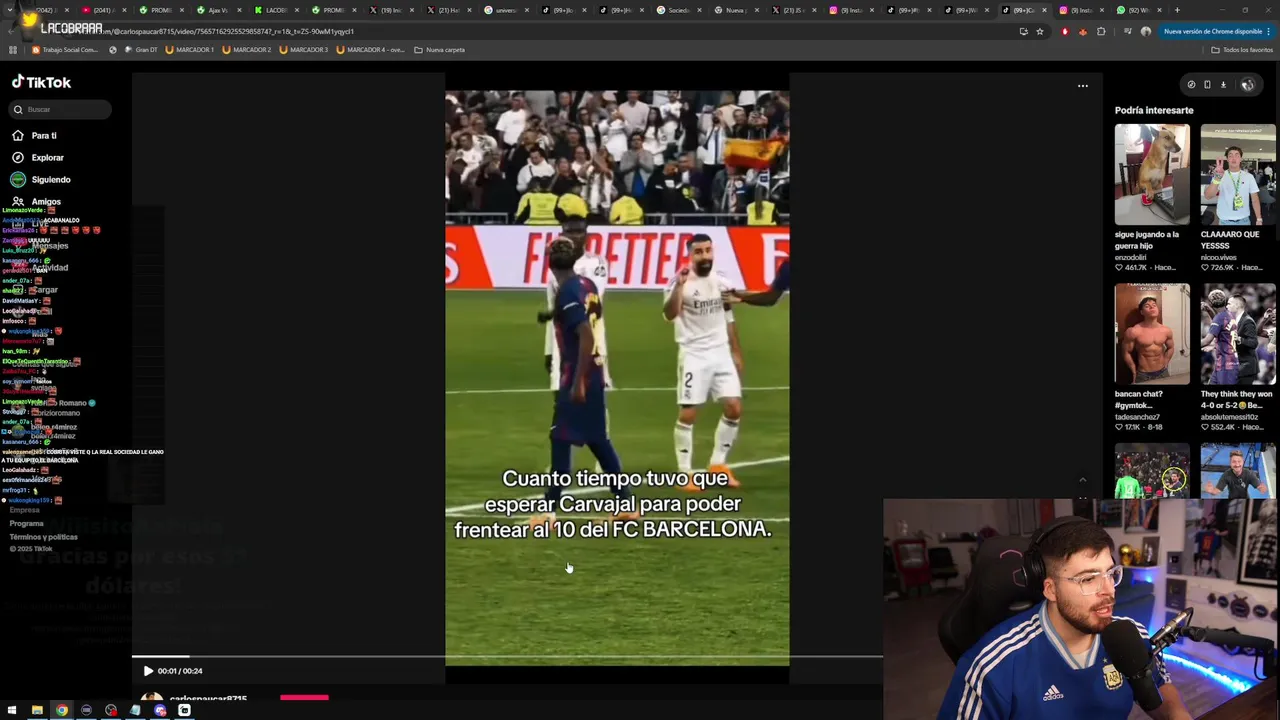The height and width of the screenshot is (720, 1280).
Task: Click the Windows Start button
Action: coord(12,710)
